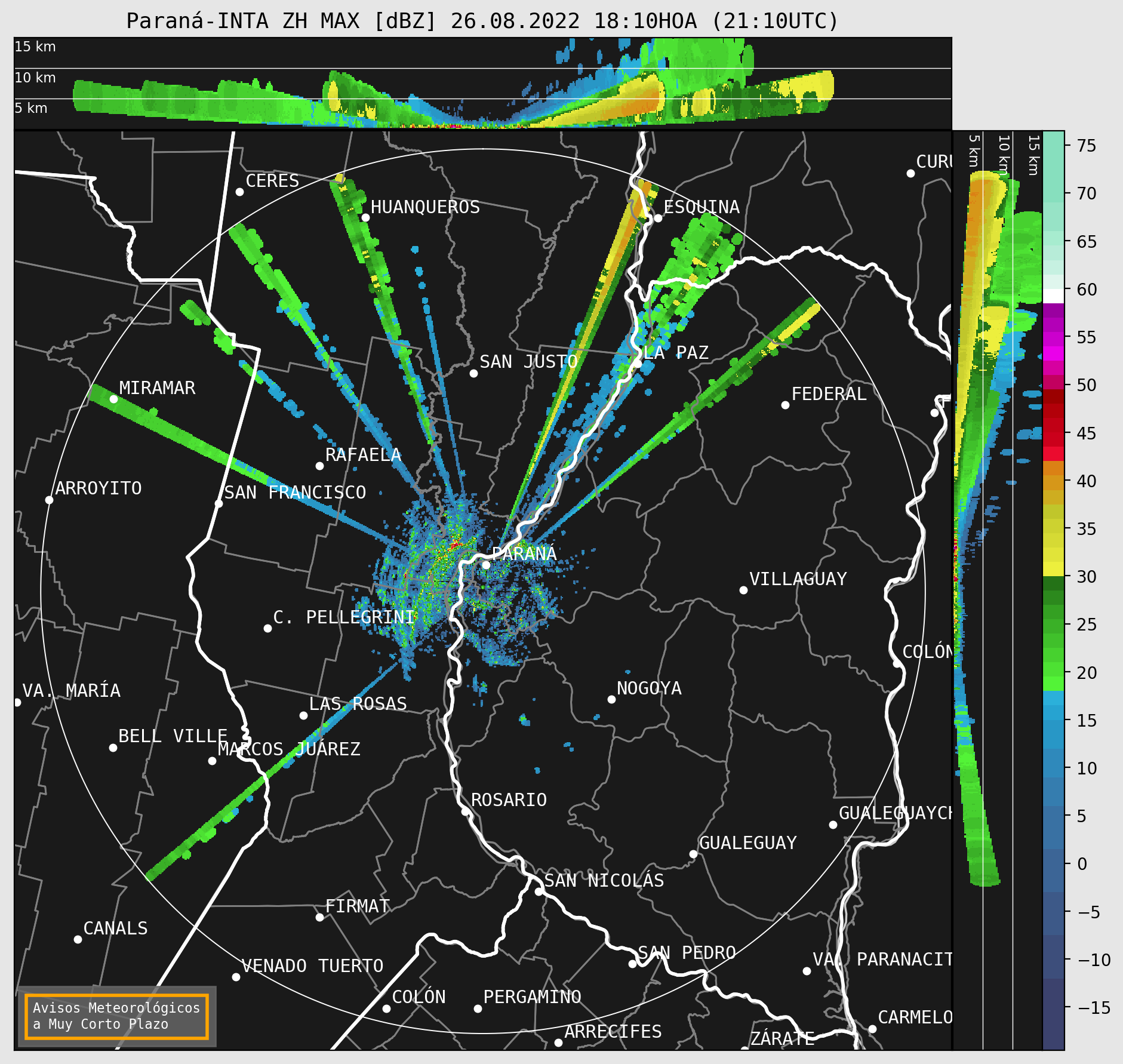The height and width of the screenshot is (1064, 1123).
Task: Click the FEDERAL city label
Action: (x=829, y=394)
